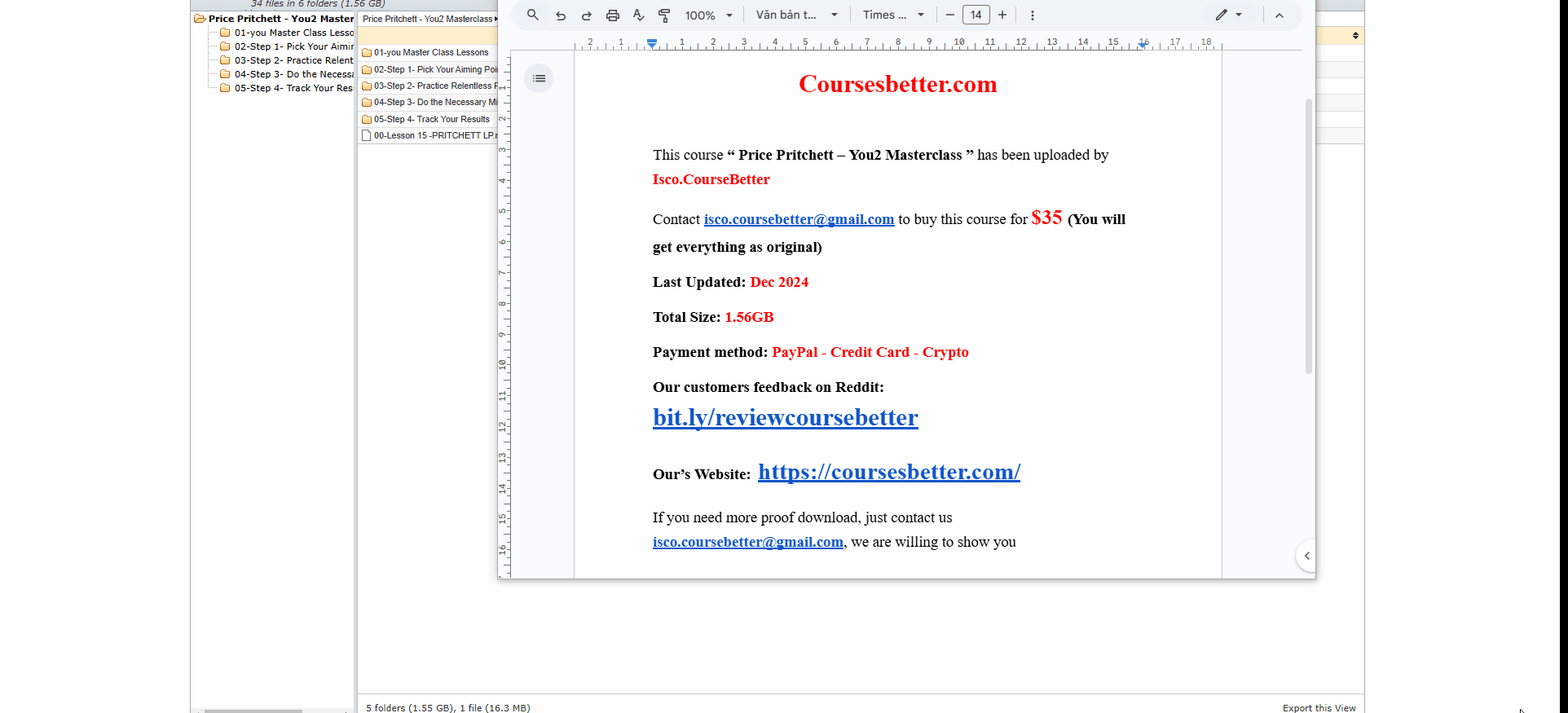Viewport: 1568px width, 713px height.
Task: Open the 100% zoom dropdown
Action: tap(708, 15)
